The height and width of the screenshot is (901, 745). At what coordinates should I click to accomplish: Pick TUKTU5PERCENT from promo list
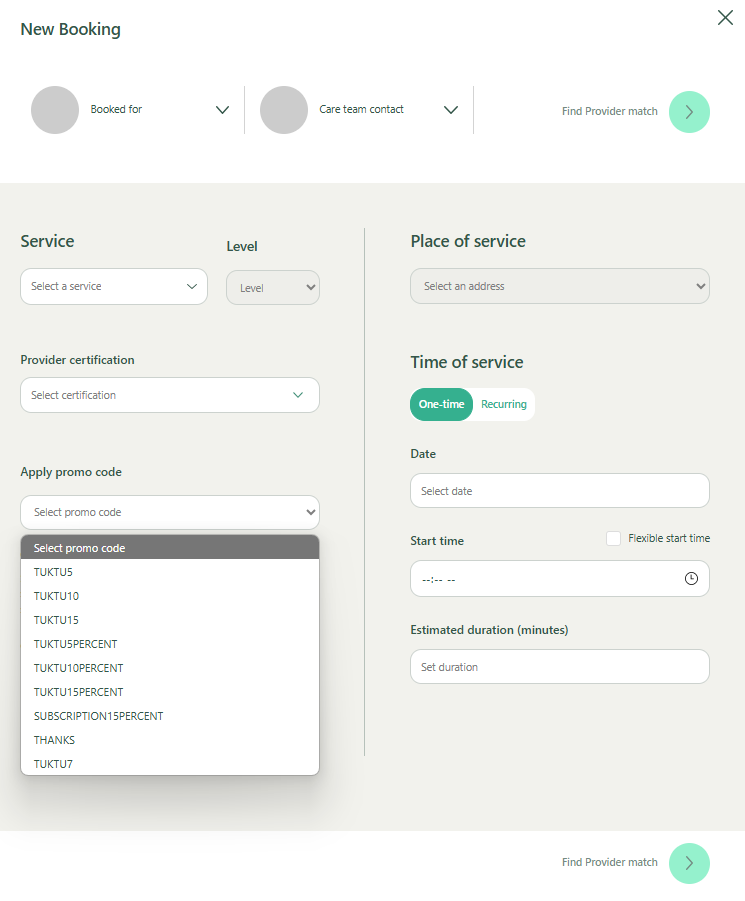click(x=75, y=644)
